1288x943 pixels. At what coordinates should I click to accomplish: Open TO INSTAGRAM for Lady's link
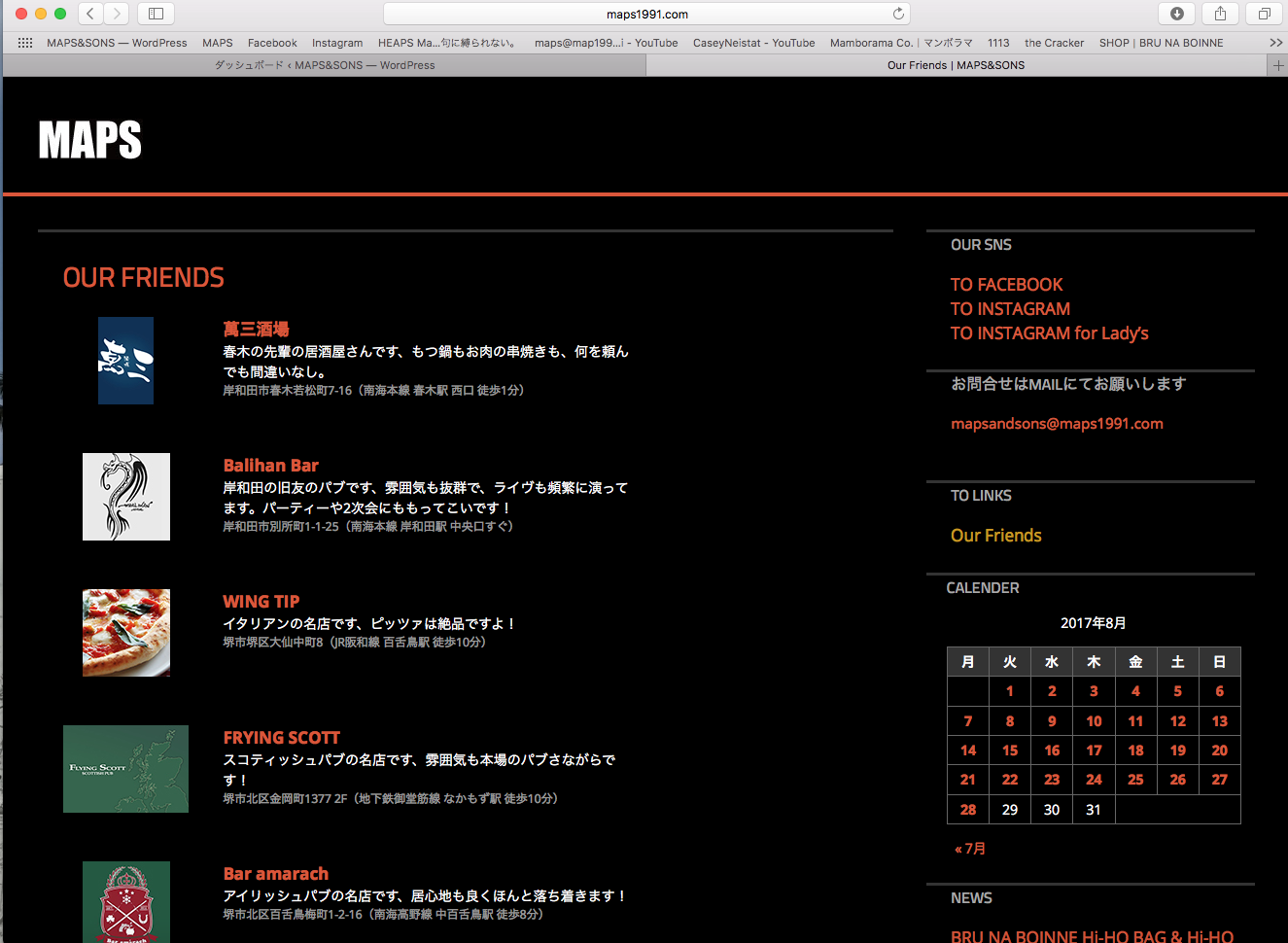[1049, 333]
